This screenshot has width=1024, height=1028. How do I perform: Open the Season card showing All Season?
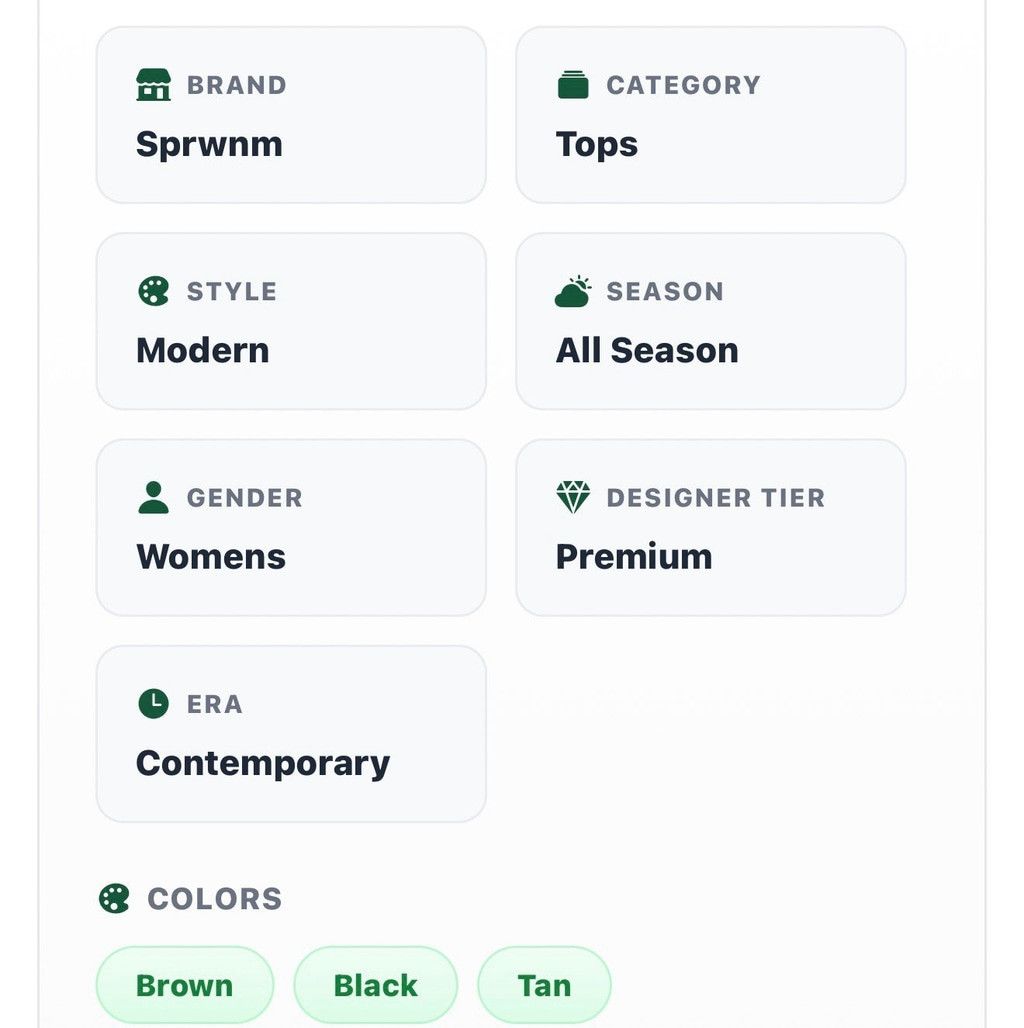(x=711, y=321)
